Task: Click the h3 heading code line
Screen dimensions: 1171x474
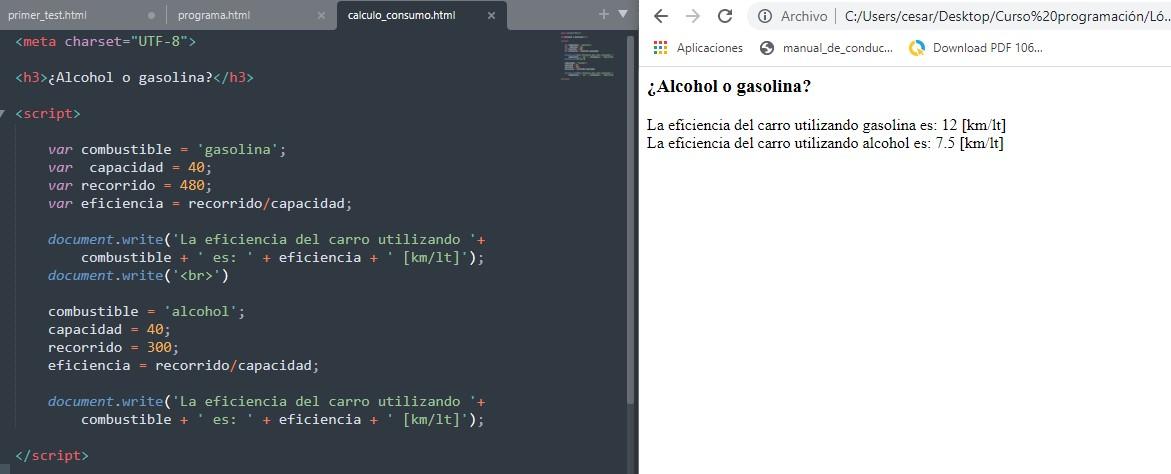Action: pos(134,78)
